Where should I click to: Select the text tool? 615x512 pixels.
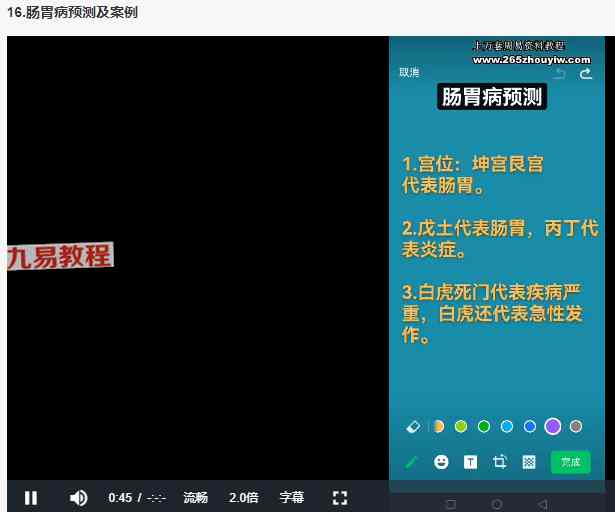pyautogui.click(x=470, y=462)
